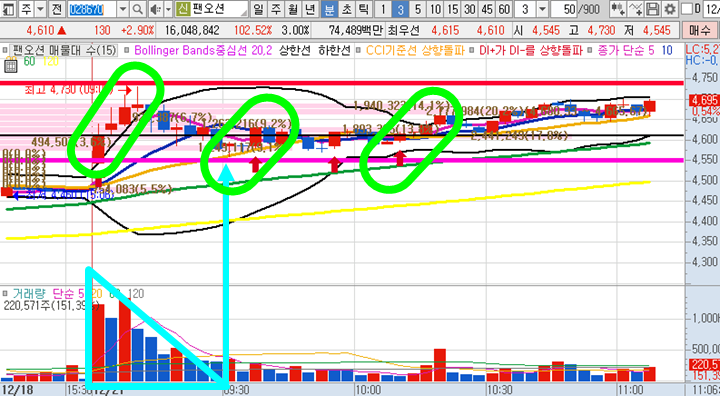Choose the 30 minute interval button
720x396 pixels.
click(469, 9)
